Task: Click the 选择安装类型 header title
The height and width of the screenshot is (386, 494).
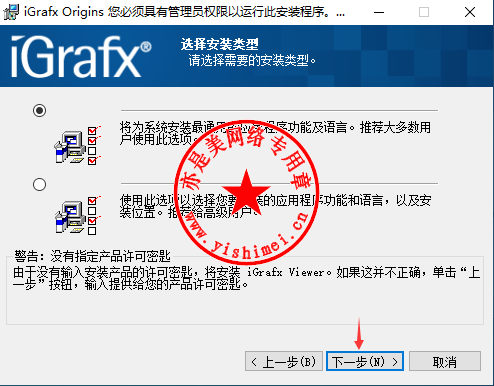Action: 220,44
